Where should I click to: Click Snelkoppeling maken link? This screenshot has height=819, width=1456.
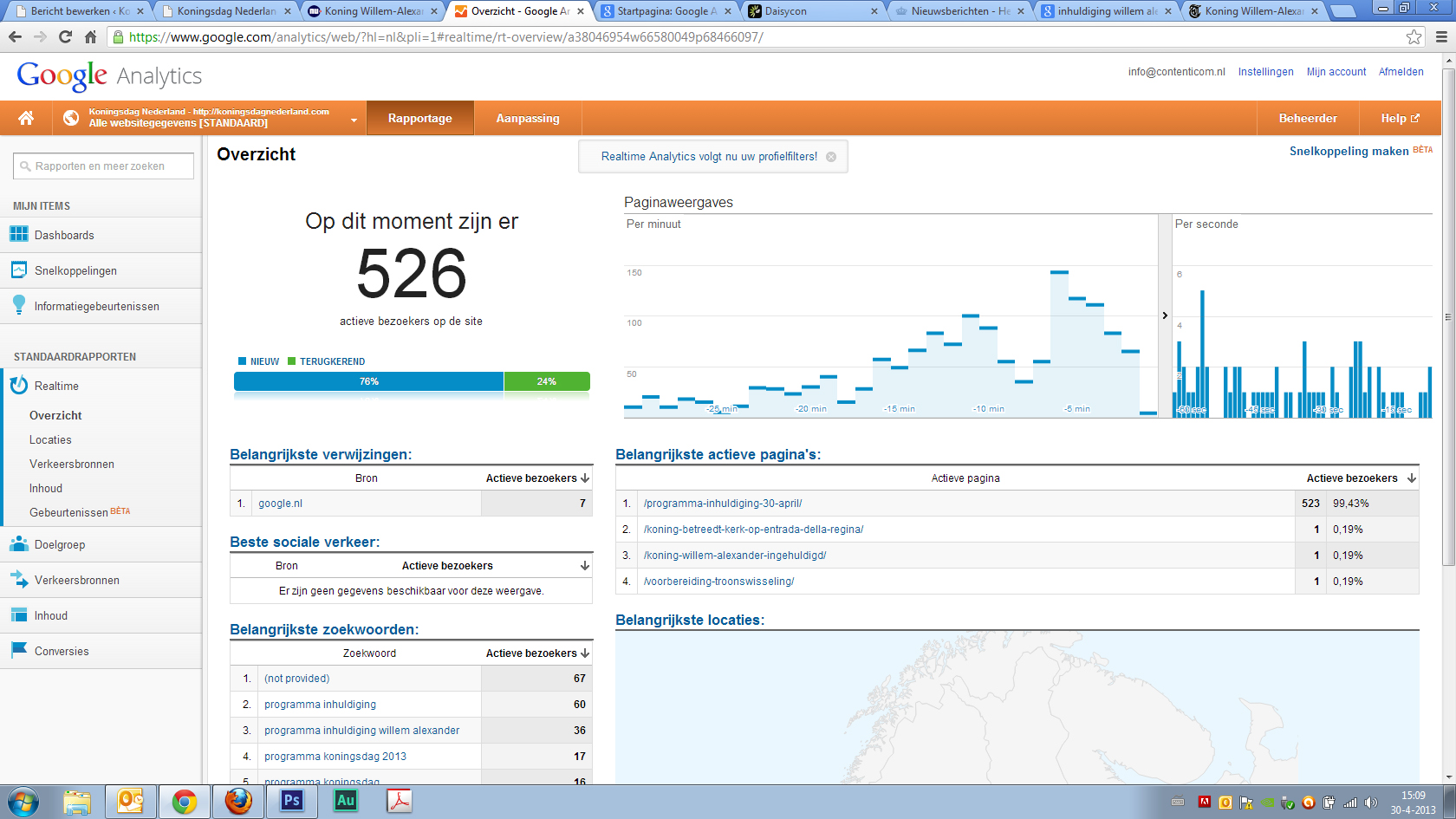pos(1349,151)
